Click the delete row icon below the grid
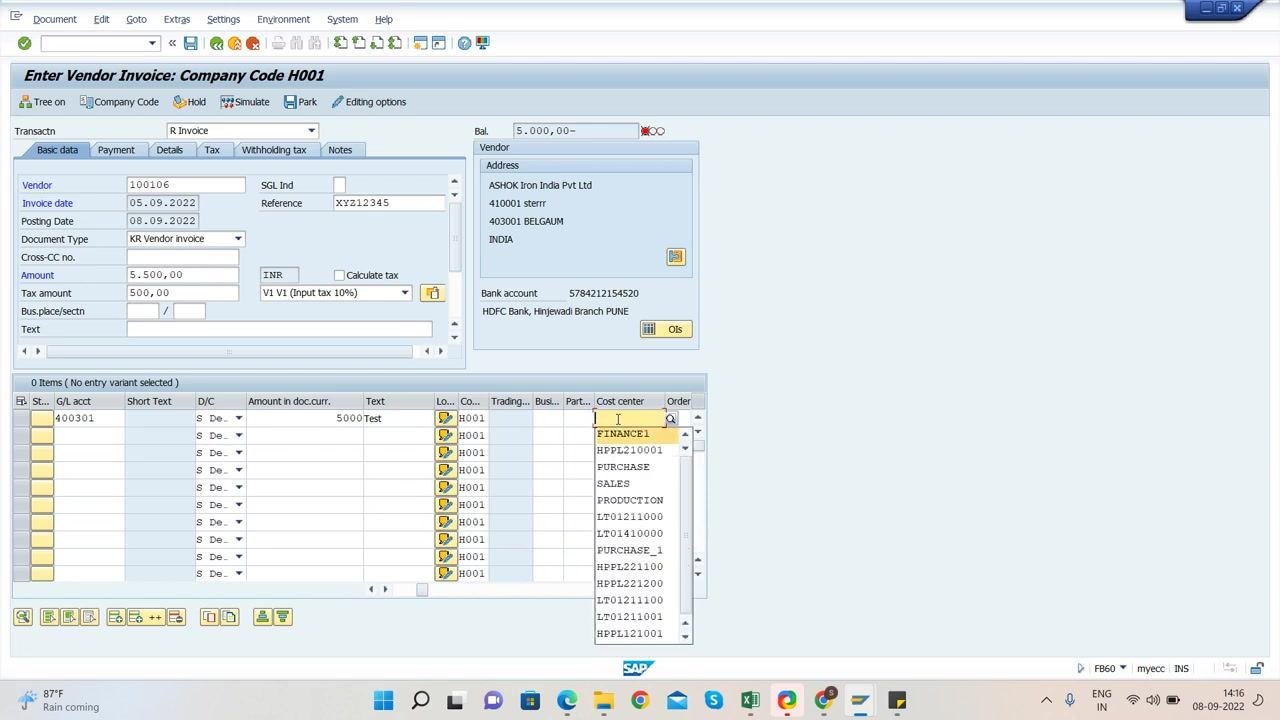 pos(176,617)
